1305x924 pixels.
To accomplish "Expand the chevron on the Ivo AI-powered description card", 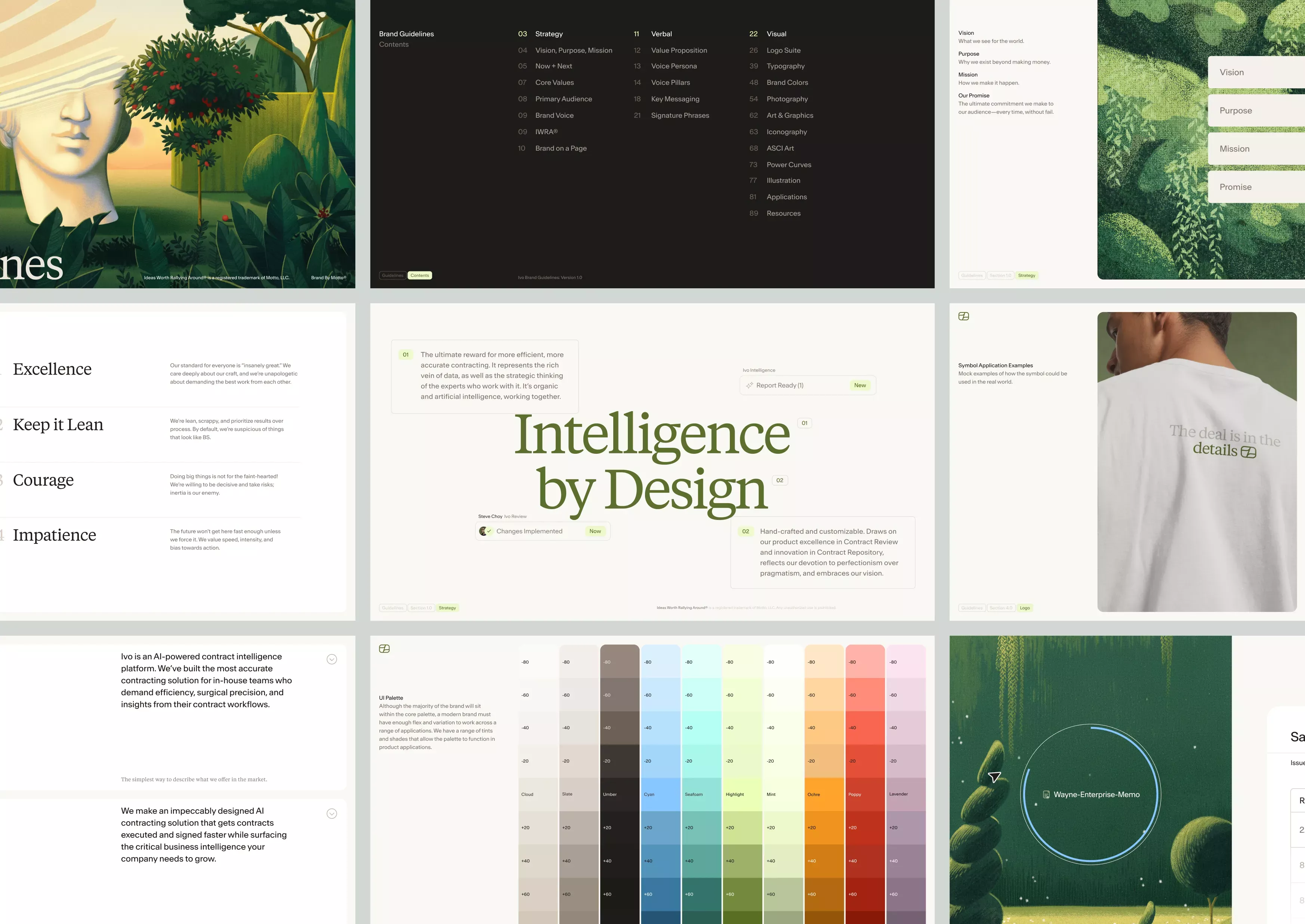I will coord(331,659).
